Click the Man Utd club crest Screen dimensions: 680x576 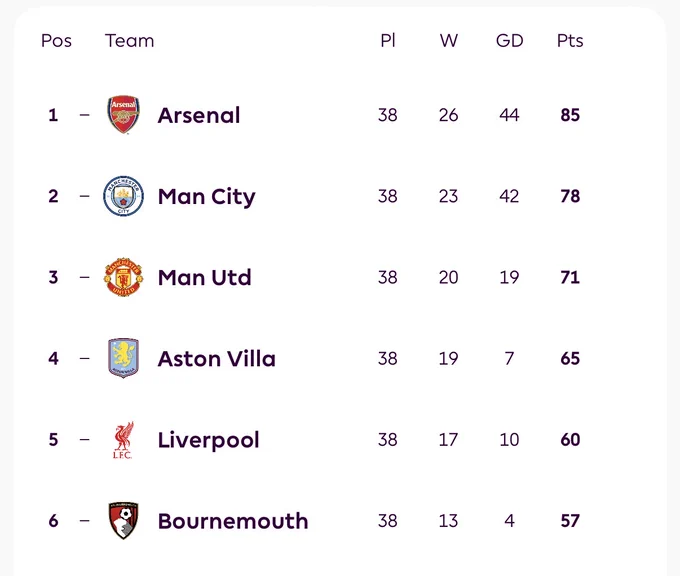click(x=124, y=277)
